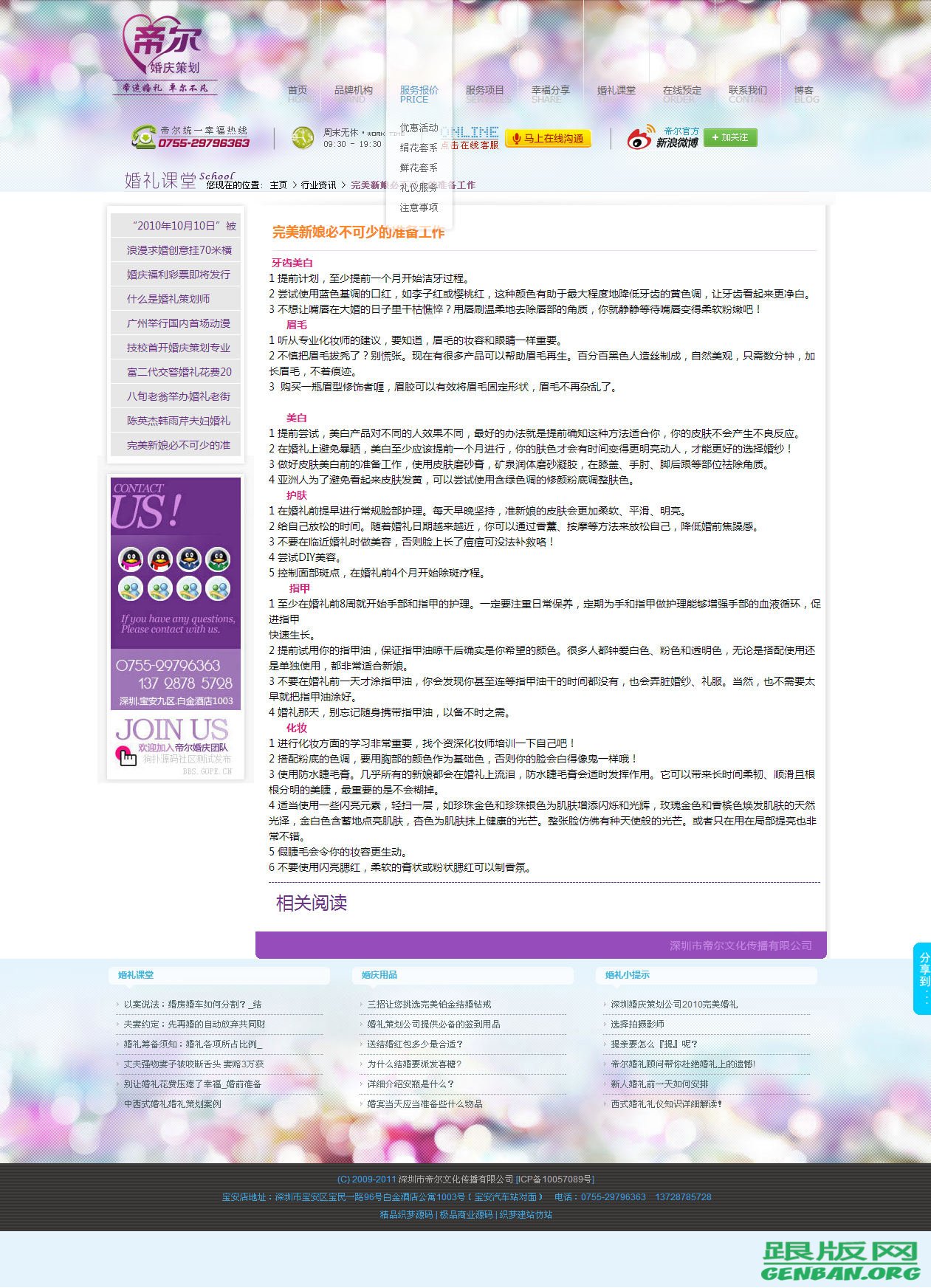
Task: Open sidebar article 陈英杰韩雨芹夫妇婚礼
Action: [x=176, y=421]
